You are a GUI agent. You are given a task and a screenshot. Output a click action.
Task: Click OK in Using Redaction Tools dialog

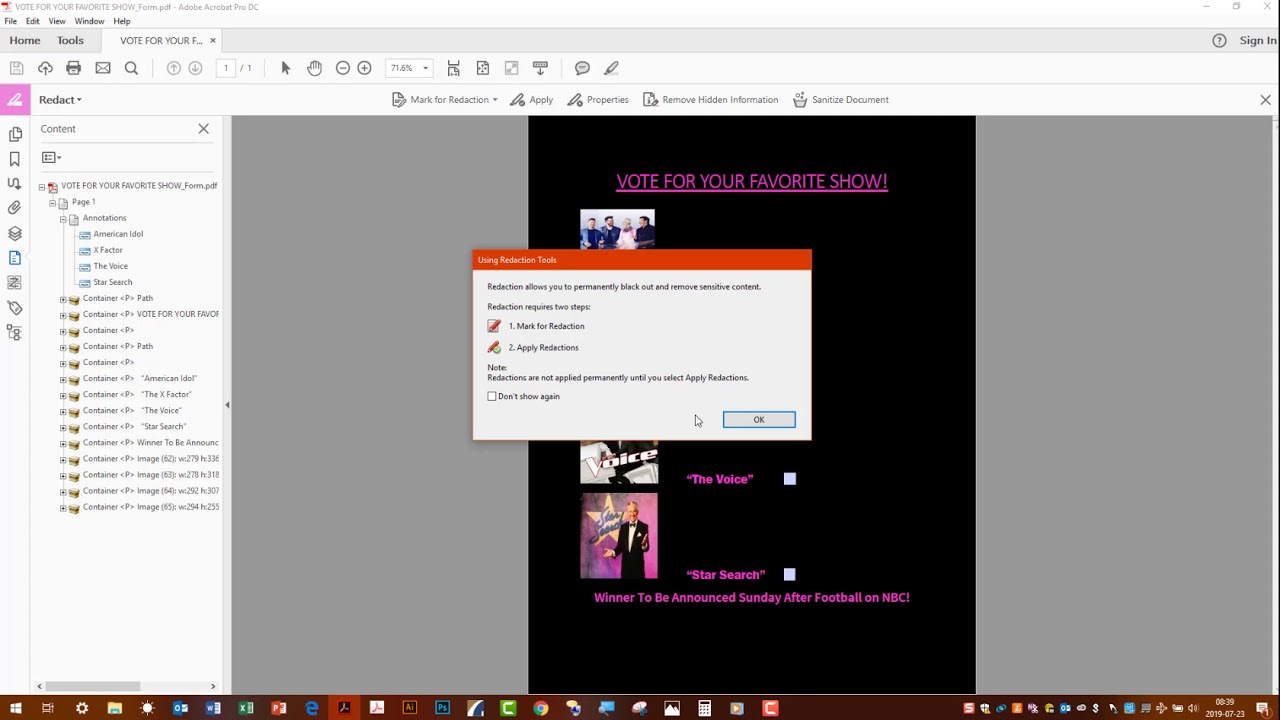[x=759, y=420]
